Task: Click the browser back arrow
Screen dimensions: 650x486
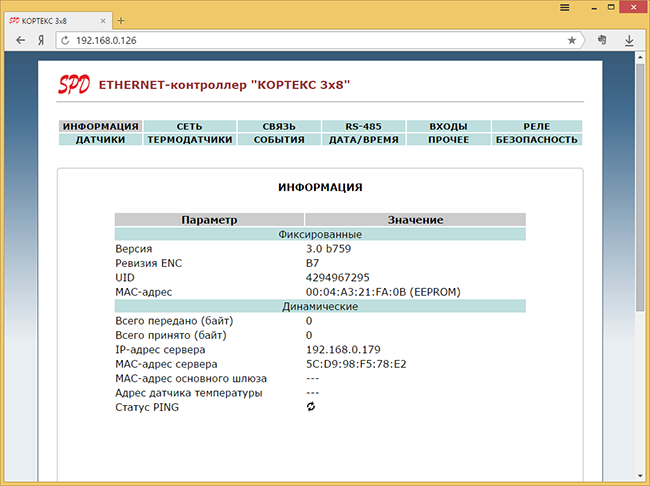Action: [x=20, y=40]
